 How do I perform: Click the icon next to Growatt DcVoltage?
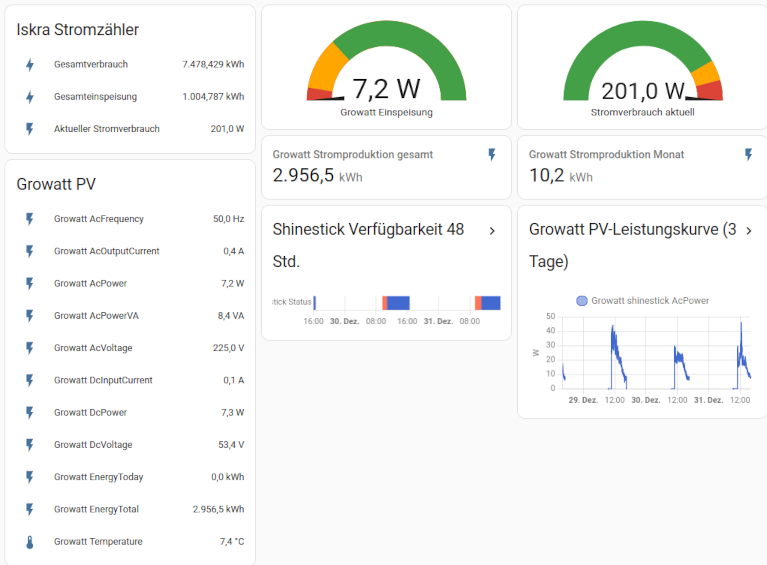(30, 445)
